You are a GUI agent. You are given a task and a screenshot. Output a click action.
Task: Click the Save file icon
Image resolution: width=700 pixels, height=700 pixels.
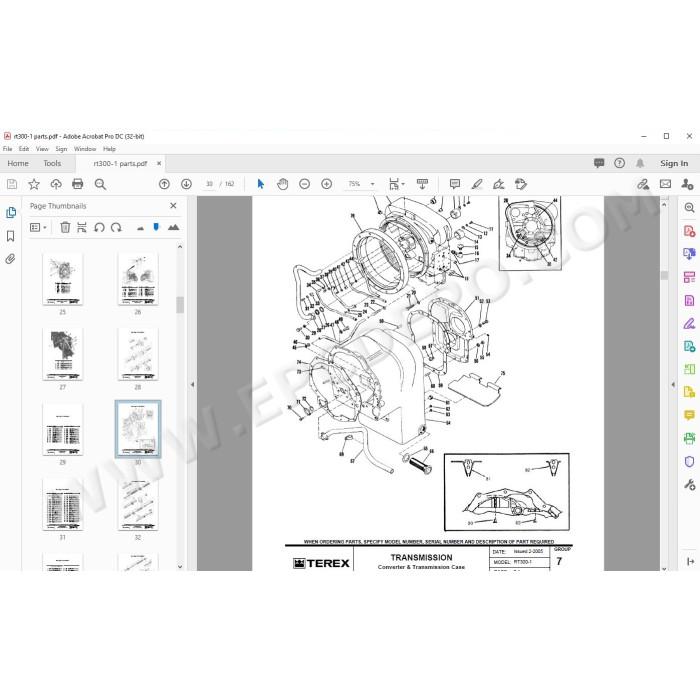(x=12, y=184)
